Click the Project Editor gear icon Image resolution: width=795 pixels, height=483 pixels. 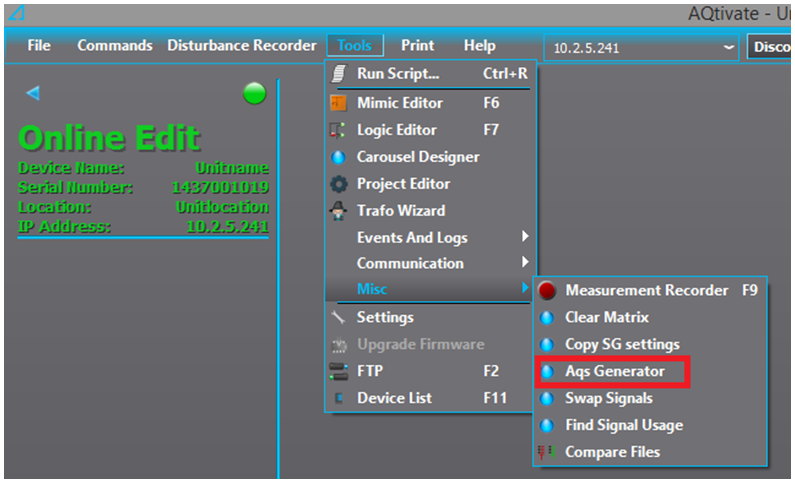[x=339, y=184]
